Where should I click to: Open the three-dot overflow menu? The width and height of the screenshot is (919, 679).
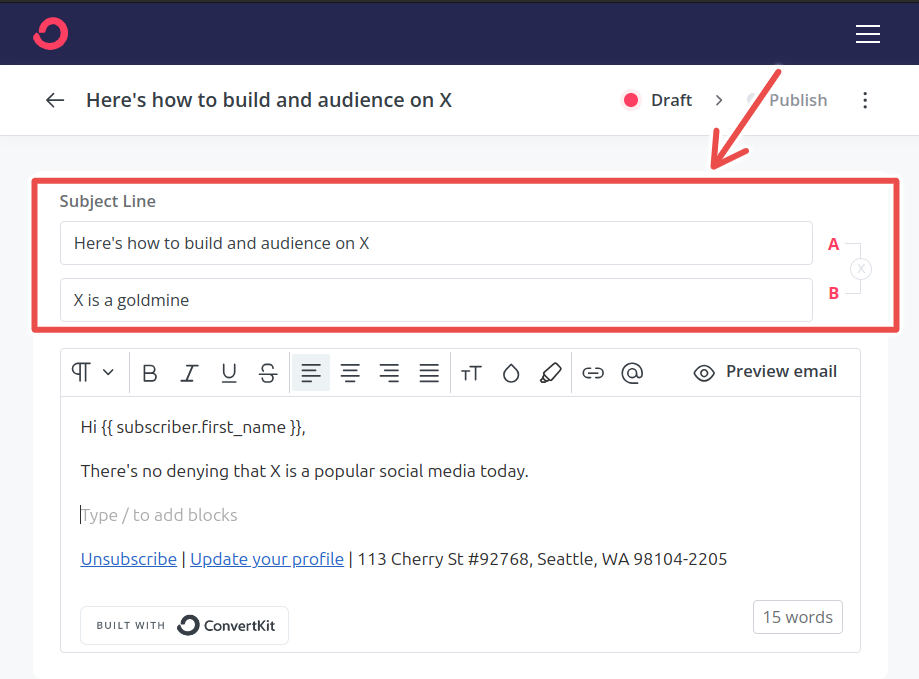[x=865, y=100]
